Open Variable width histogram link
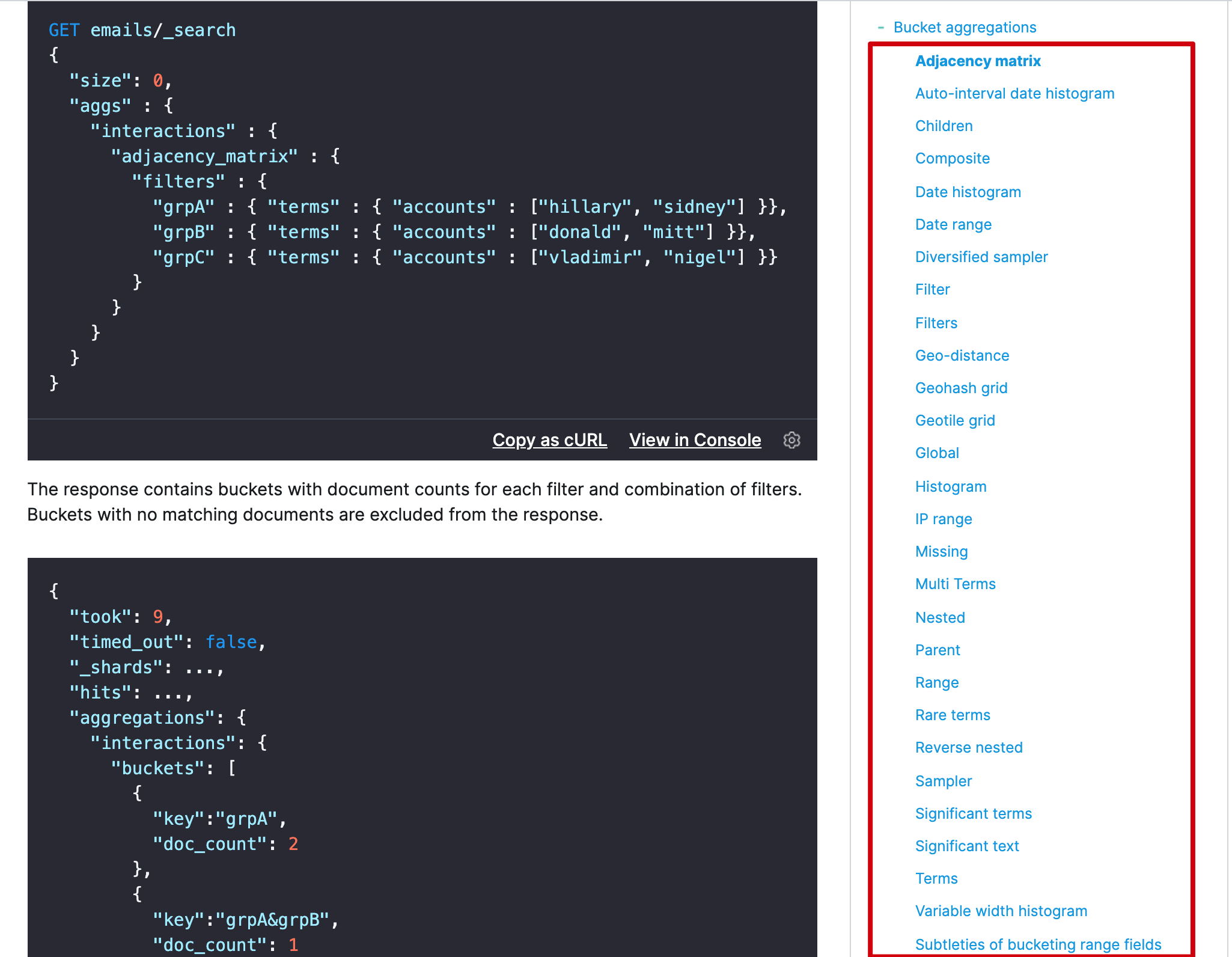The image size is (1232, 957). point(1001,911)
